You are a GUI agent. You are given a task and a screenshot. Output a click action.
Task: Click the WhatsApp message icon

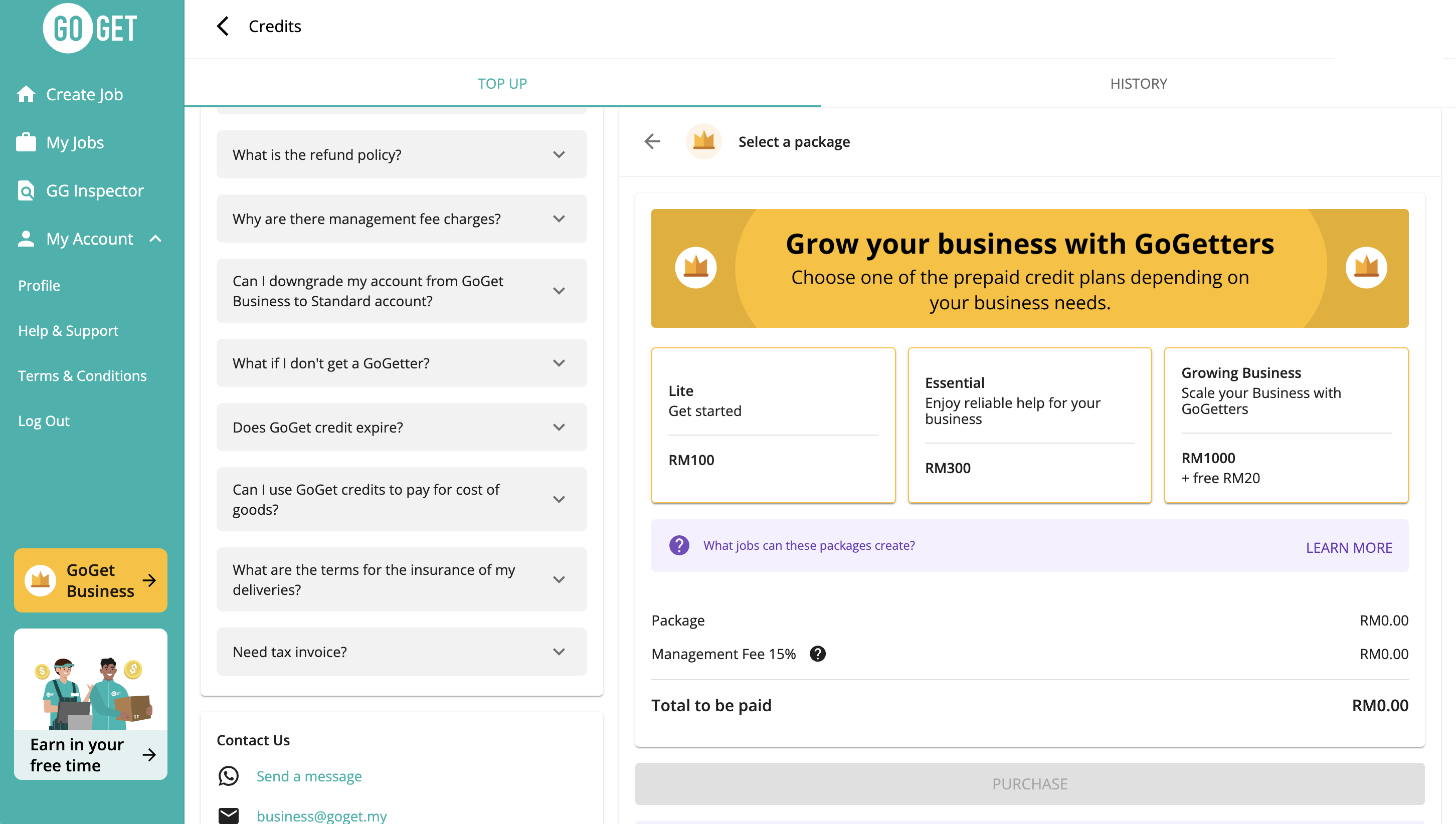pyautogui.click(x=229, y=776)
